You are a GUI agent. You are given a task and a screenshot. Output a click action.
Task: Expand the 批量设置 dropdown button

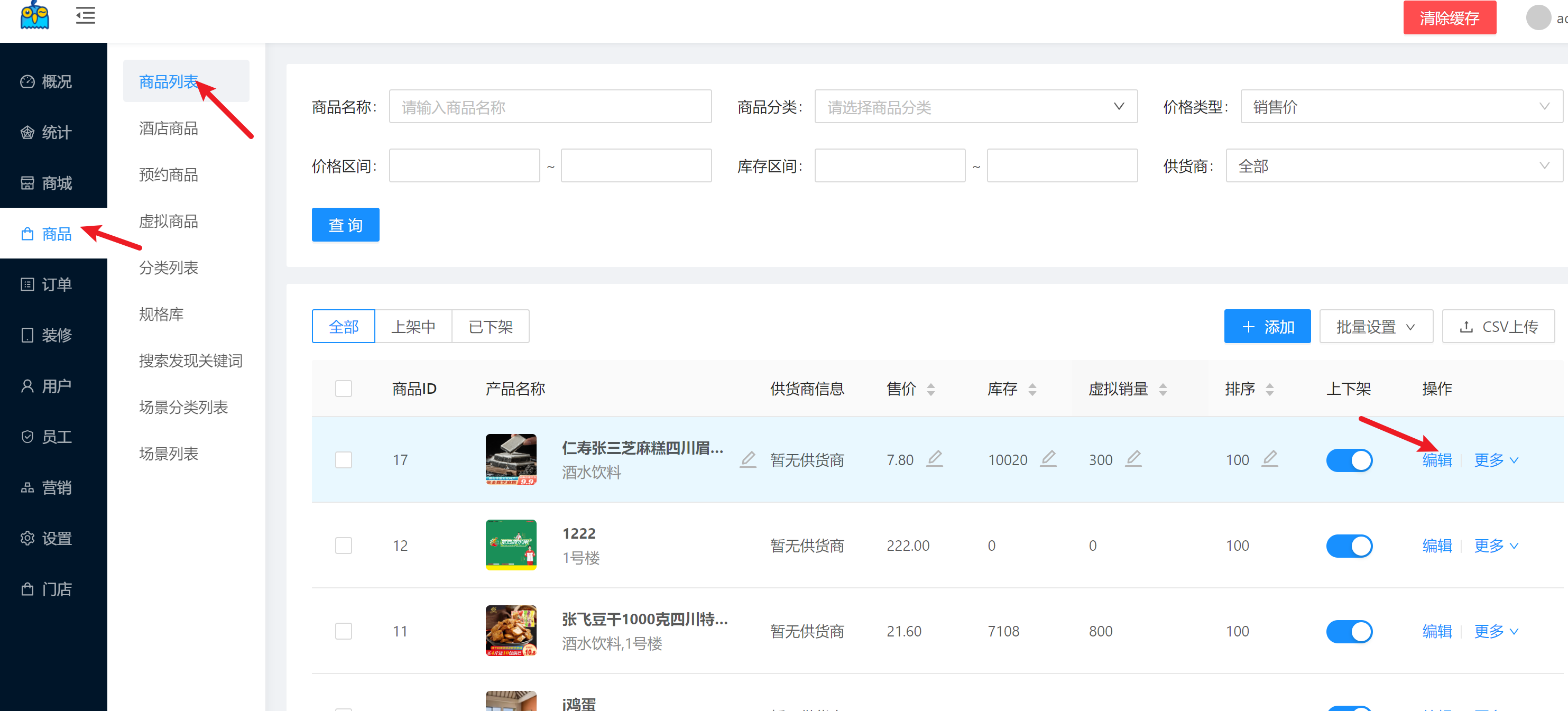[x=1375, y=327]
